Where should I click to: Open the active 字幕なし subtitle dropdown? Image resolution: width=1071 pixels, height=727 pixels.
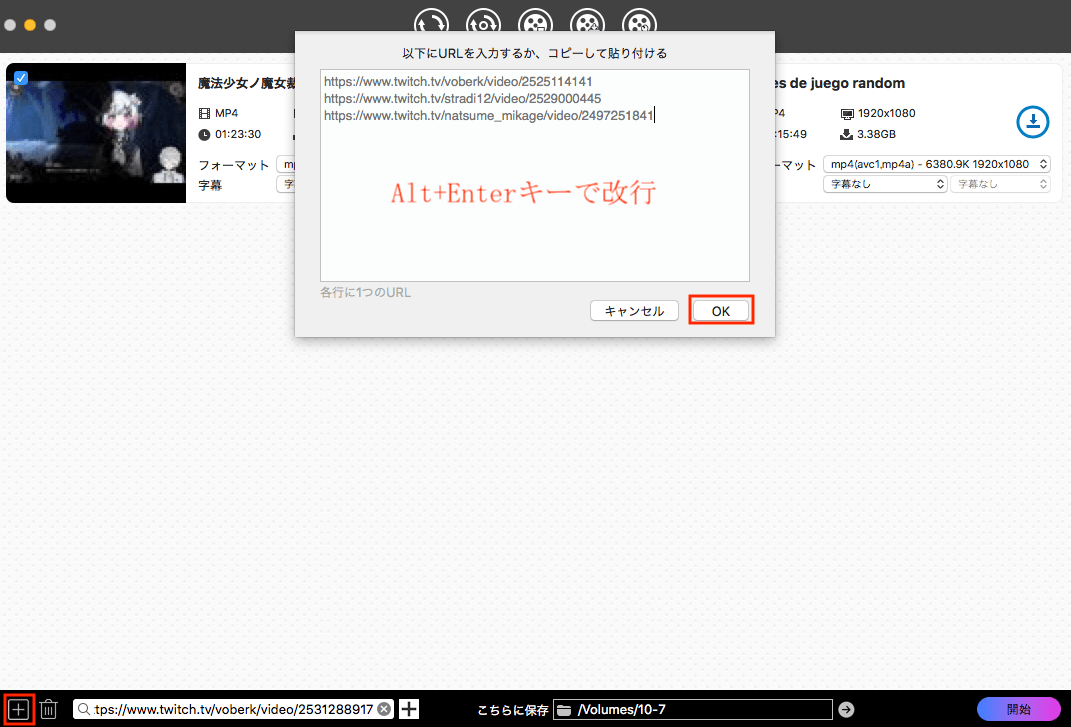point(885,184)
